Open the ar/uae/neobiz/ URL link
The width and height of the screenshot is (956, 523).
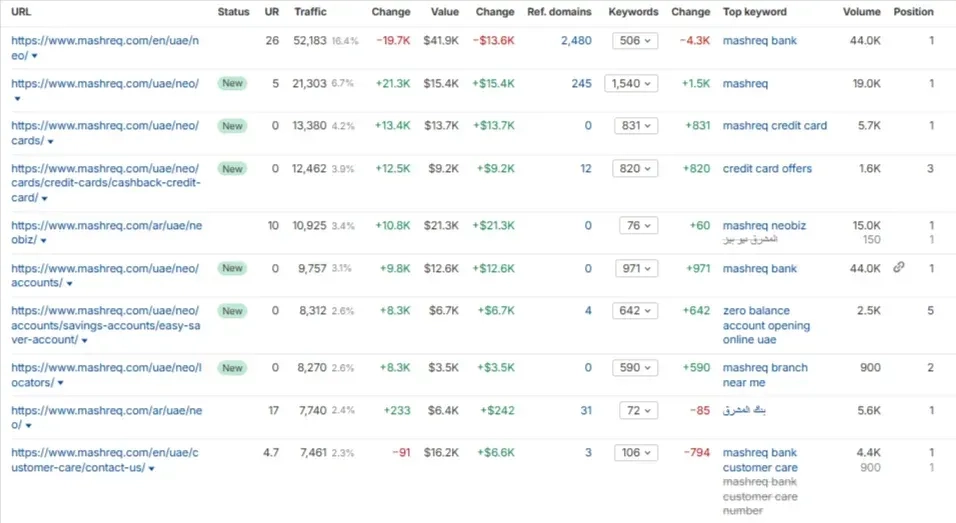(107, 232)
